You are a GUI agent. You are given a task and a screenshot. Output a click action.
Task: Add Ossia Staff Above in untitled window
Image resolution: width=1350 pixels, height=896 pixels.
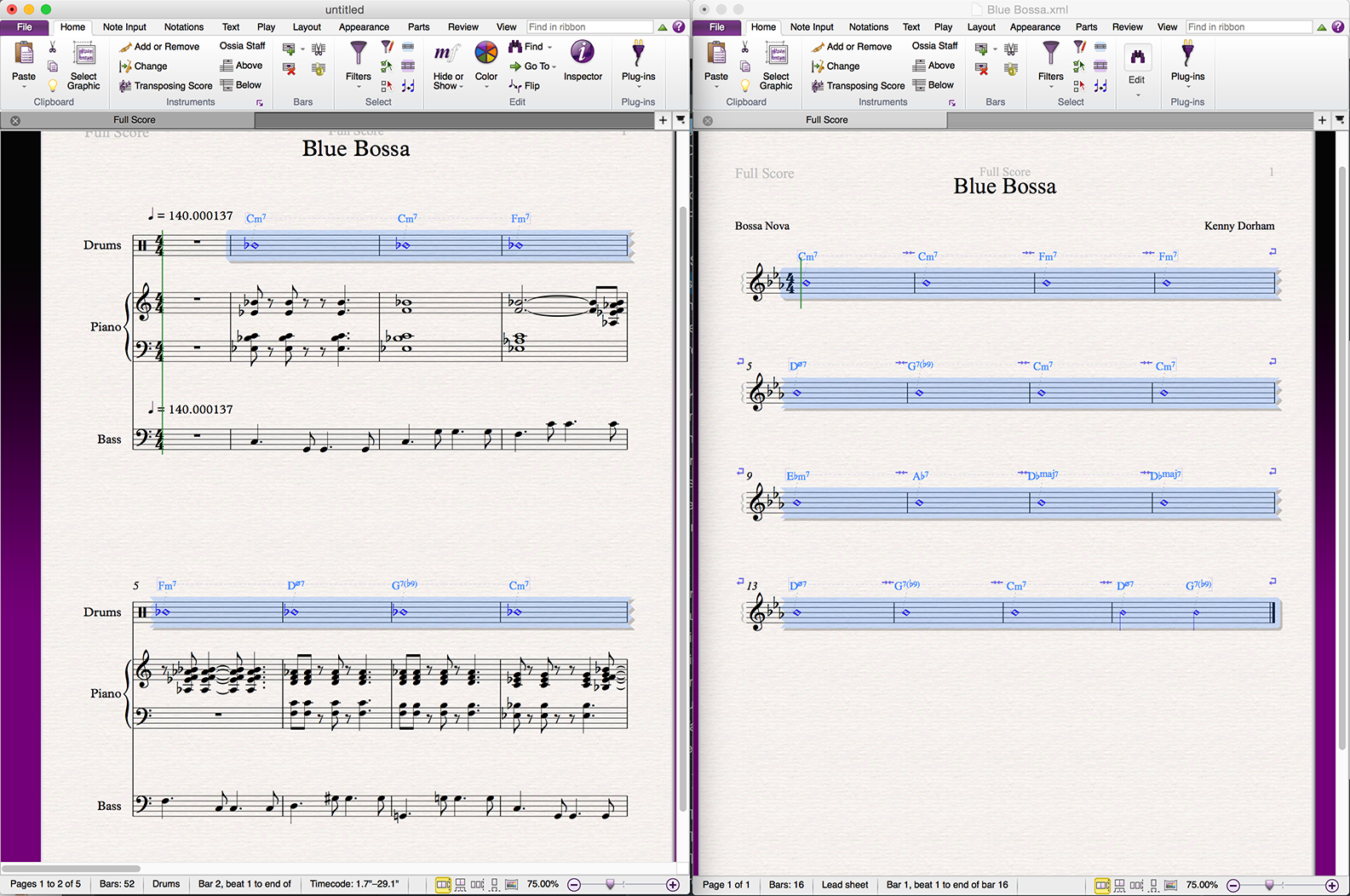242,66
